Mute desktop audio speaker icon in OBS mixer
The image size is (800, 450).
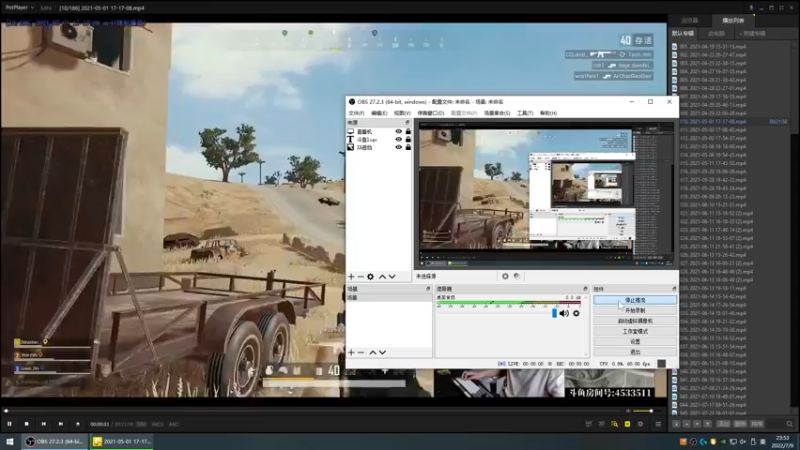click(564, 313)
